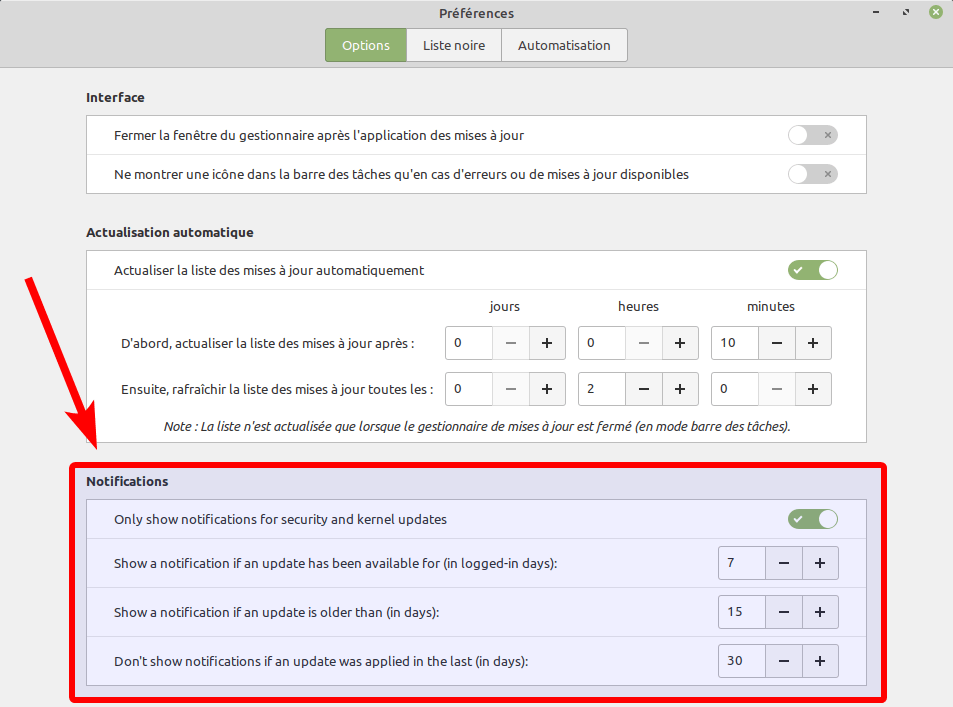Click the D'abord minutes field showing 10
The image size is (953, 707).
(x=735, y=343)
